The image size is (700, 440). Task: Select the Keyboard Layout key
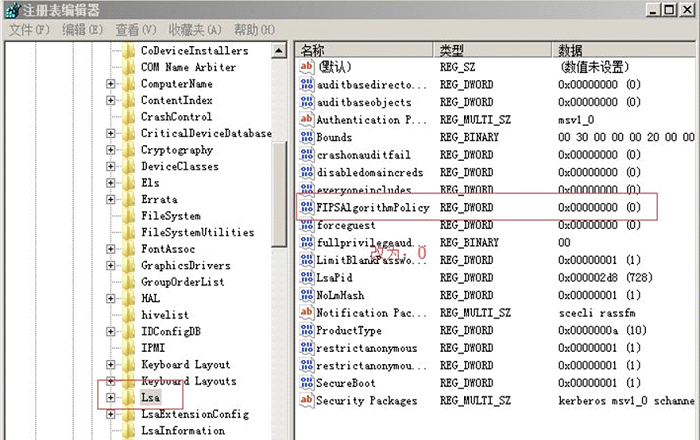point(185,365)
